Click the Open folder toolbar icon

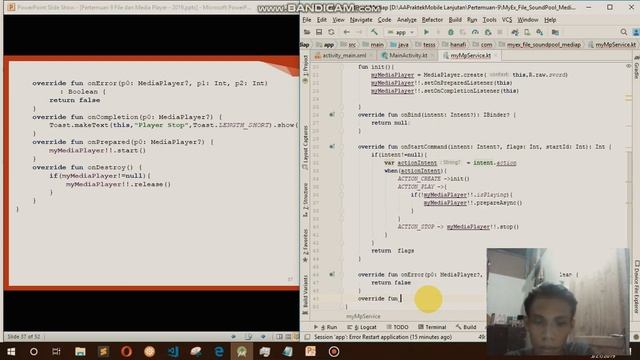307,32
